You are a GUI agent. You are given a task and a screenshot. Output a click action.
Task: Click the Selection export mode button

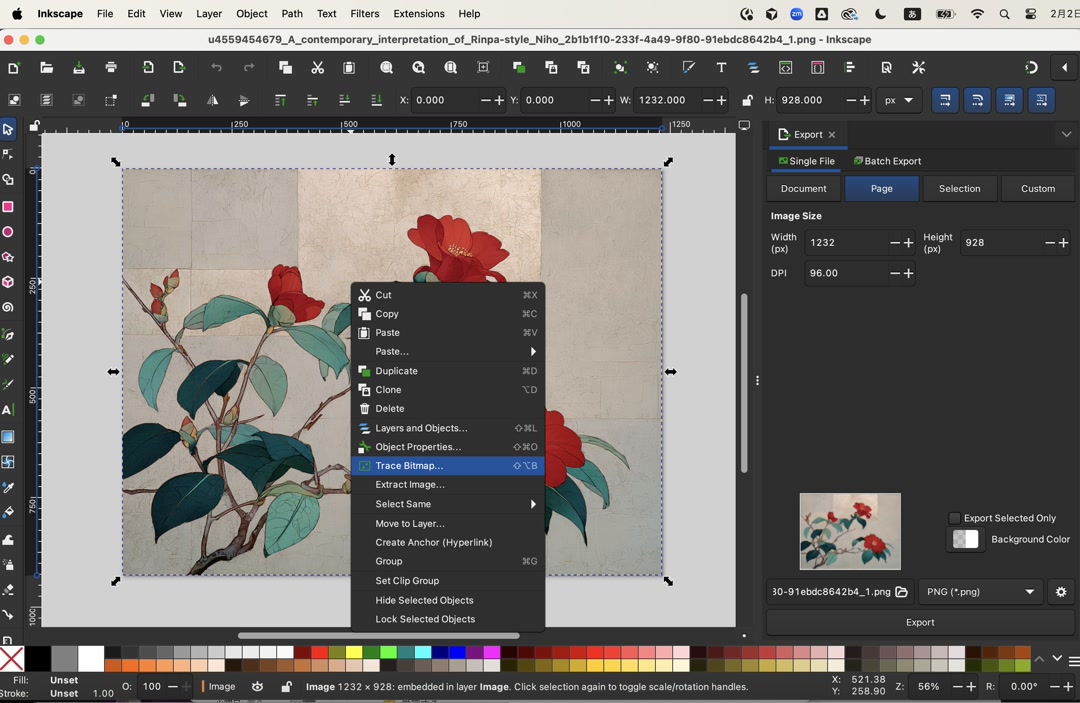click(x=959, y=189)
